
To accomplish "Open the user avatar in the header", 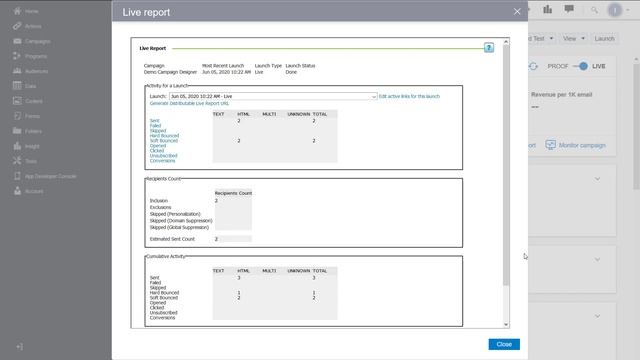I will pos(615,10).
